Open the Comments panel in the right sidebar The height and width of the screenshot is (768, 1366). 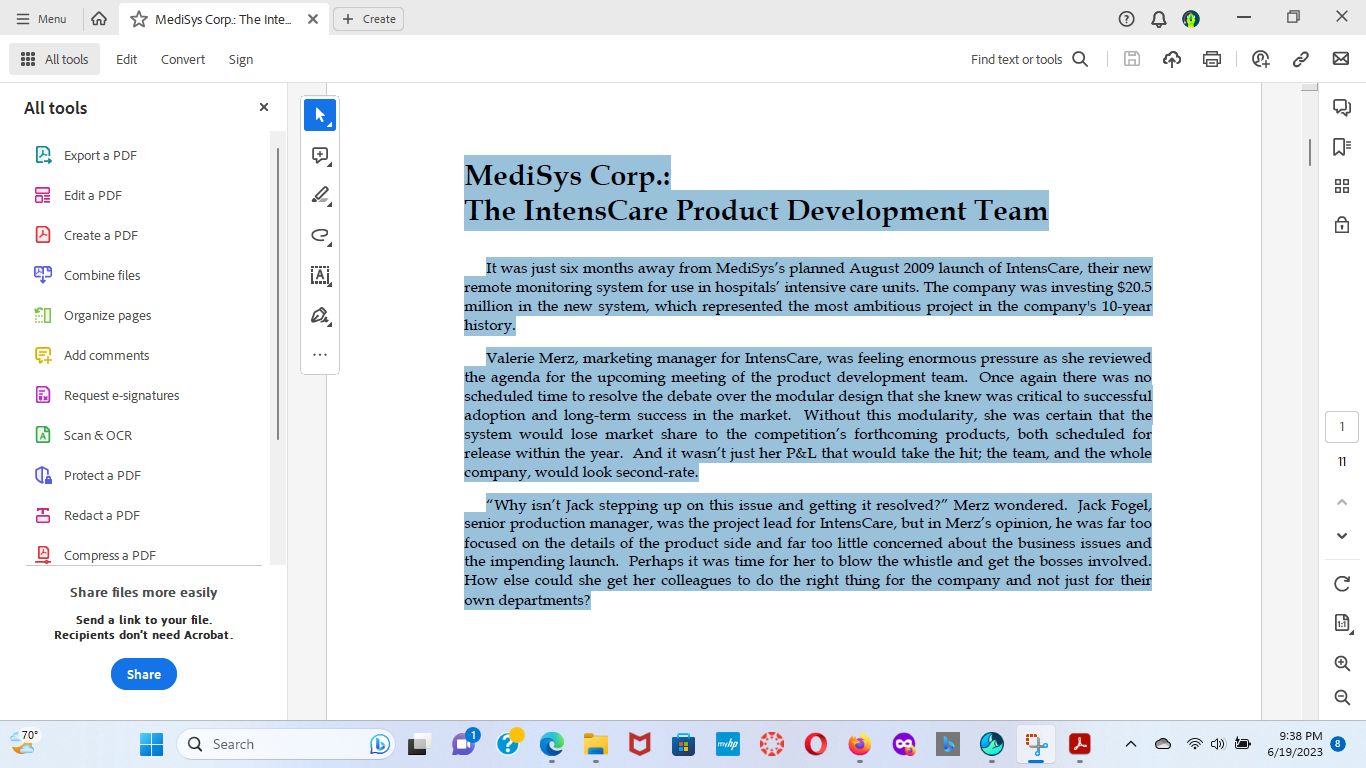point(1342,109)
